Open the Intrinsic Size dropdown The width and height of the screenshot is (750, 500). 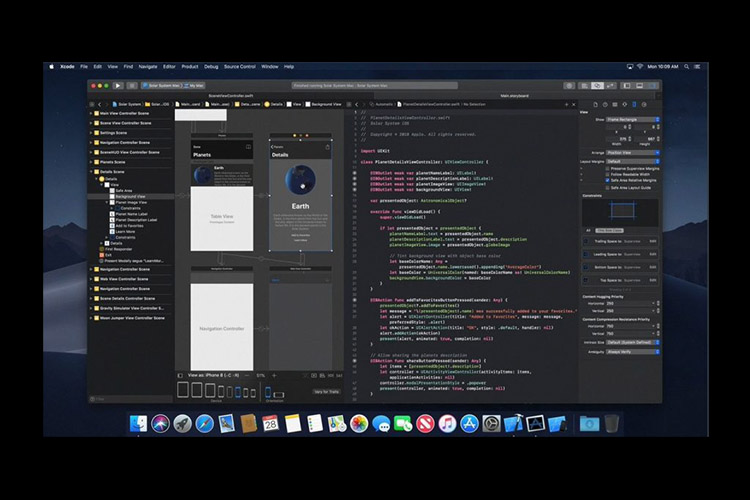[x=633, y=343]
